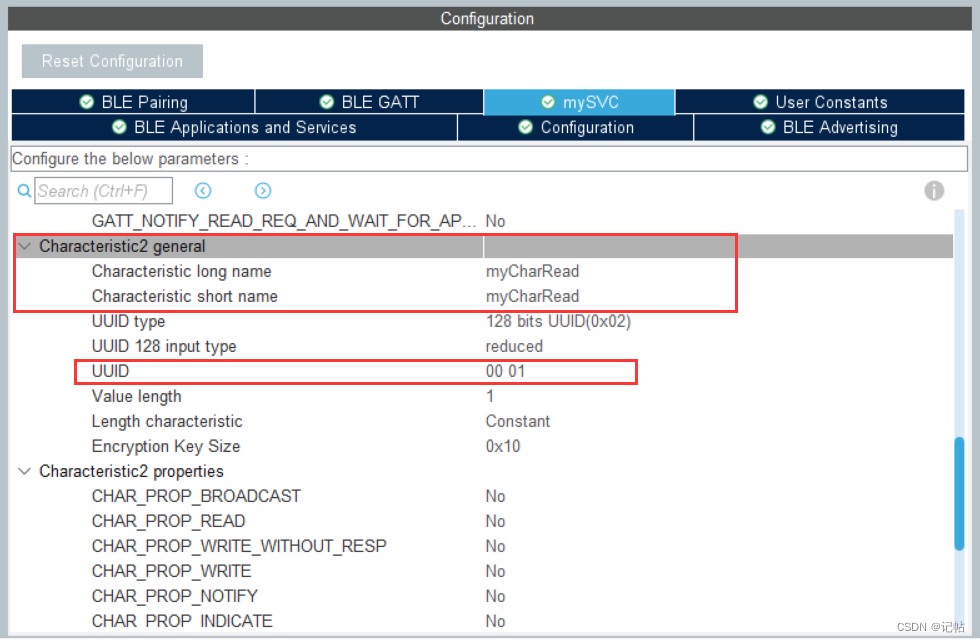The image size is (980, 642).
Task: Toggle CHAR_PROP_INDICATE value No
Action: 496,621
